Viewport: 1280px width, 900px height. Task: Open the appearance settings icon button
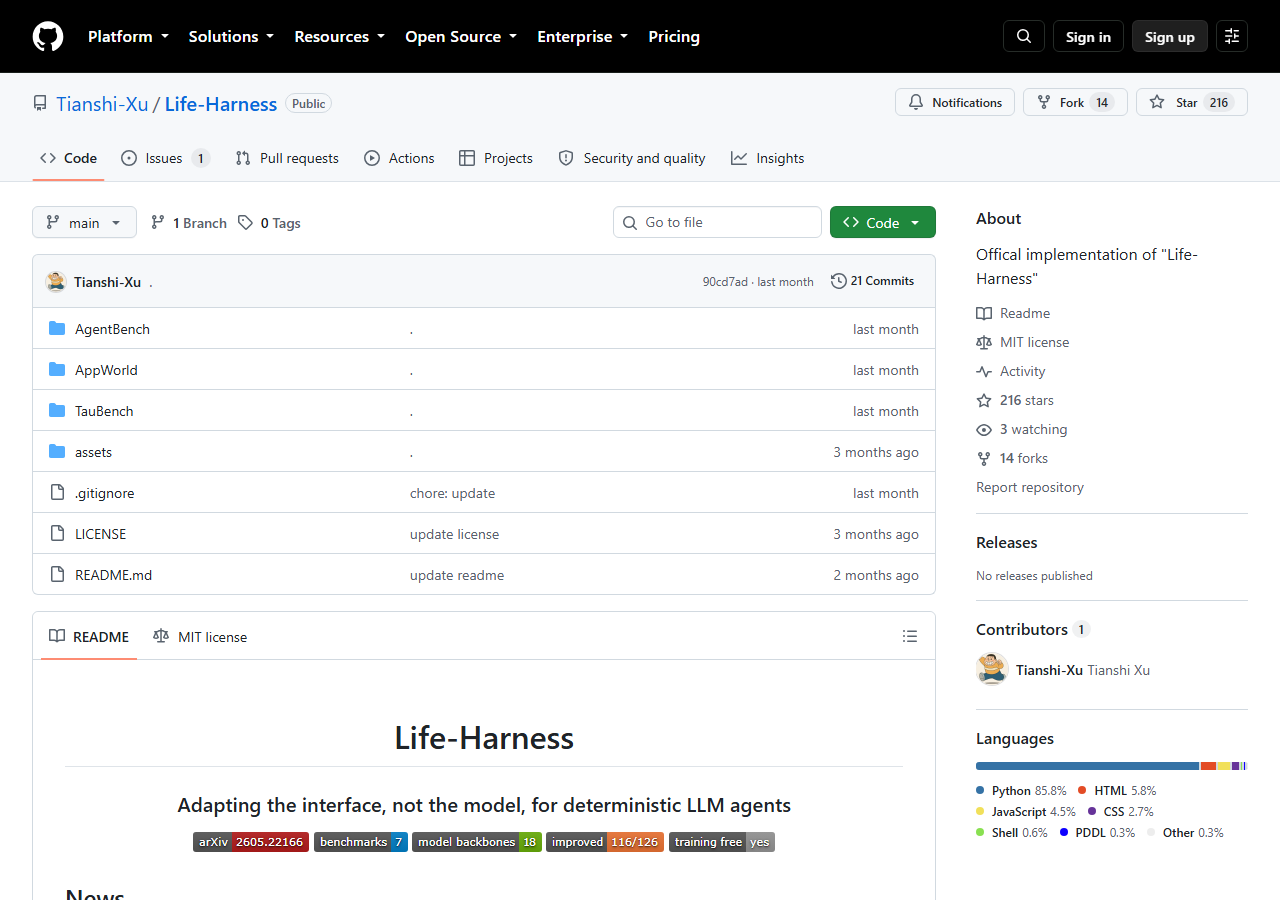pyautogui.click(x=1232, y=36)
